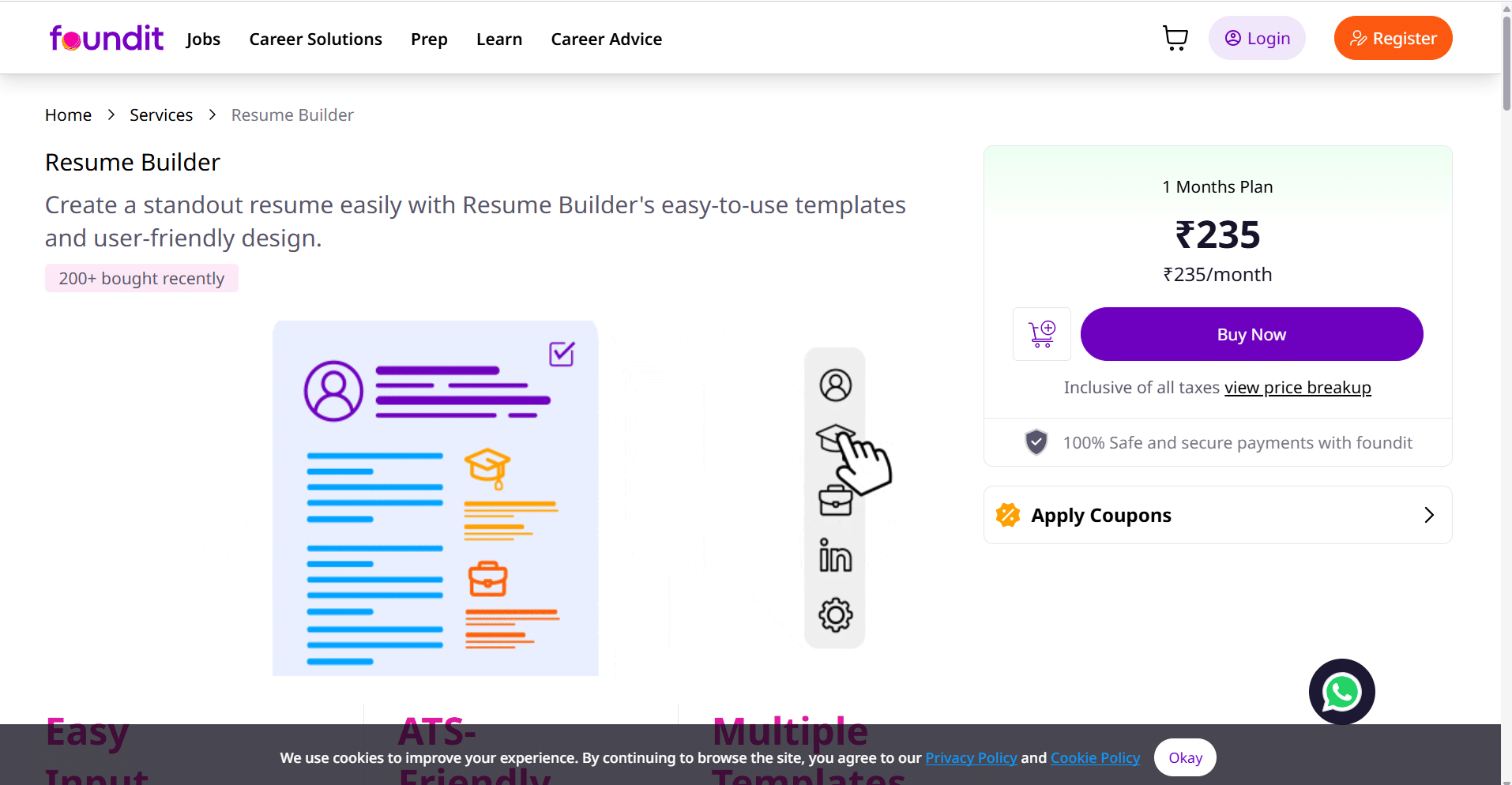Open the shopping cart icon in header
Viewport: 1512px width, 785px height.
(x=1175, y=38)
